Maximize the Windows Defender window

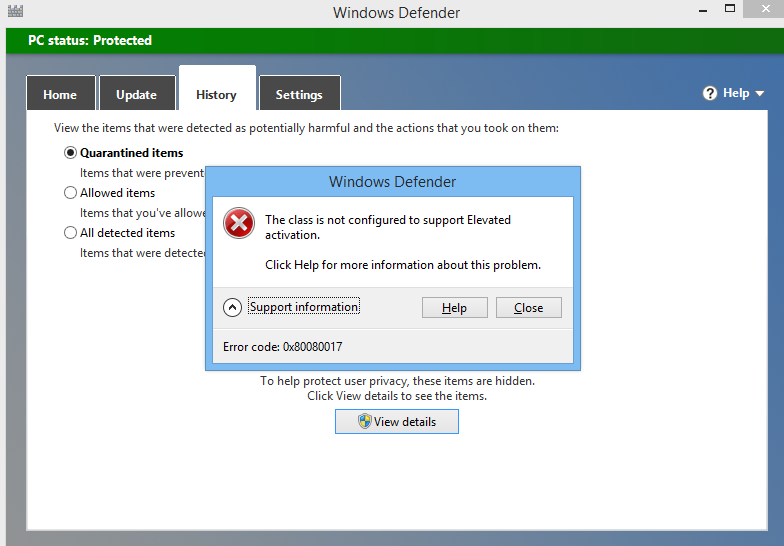(x=730, y=8)
